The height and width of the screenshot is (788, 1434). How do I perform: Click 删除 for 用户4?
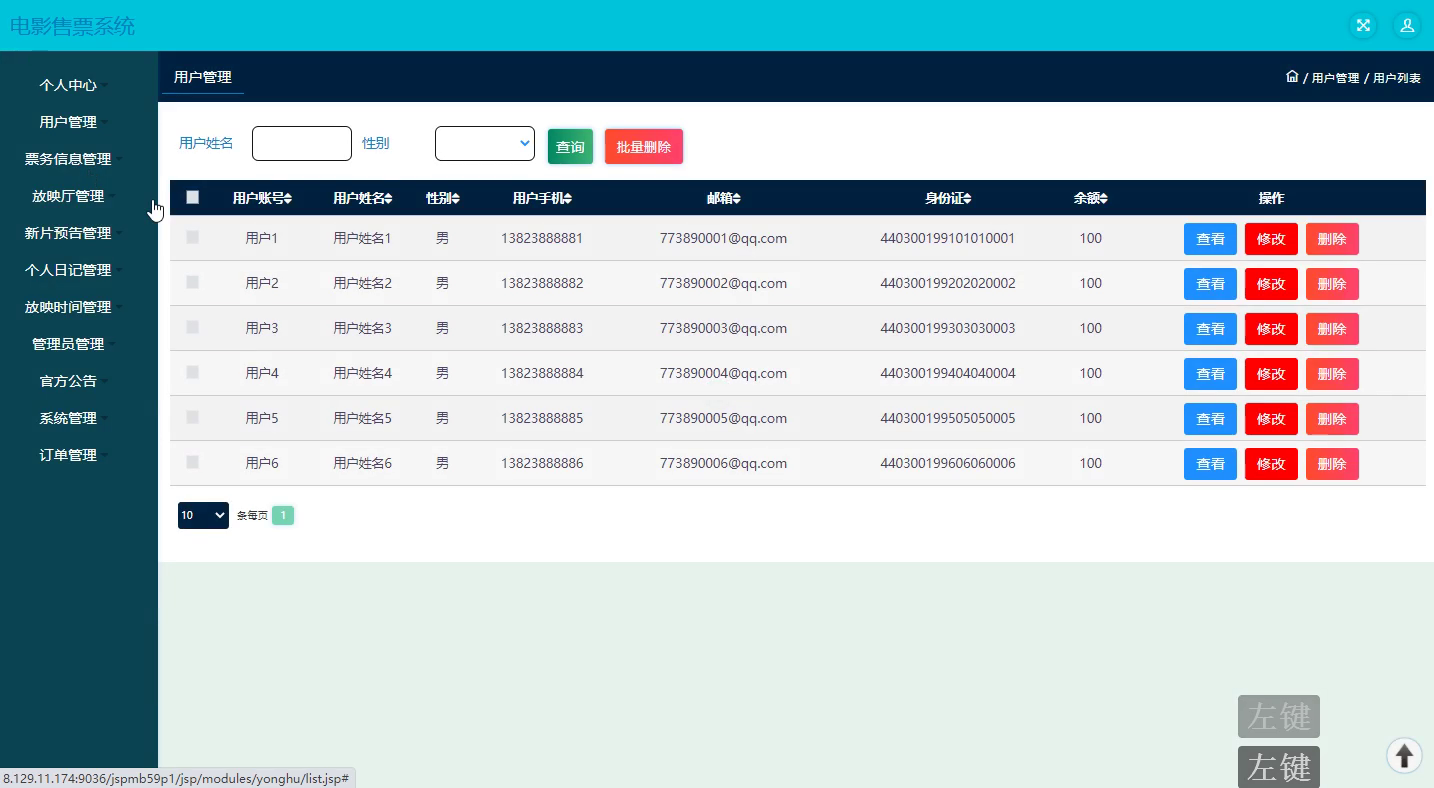[1332, 374]
